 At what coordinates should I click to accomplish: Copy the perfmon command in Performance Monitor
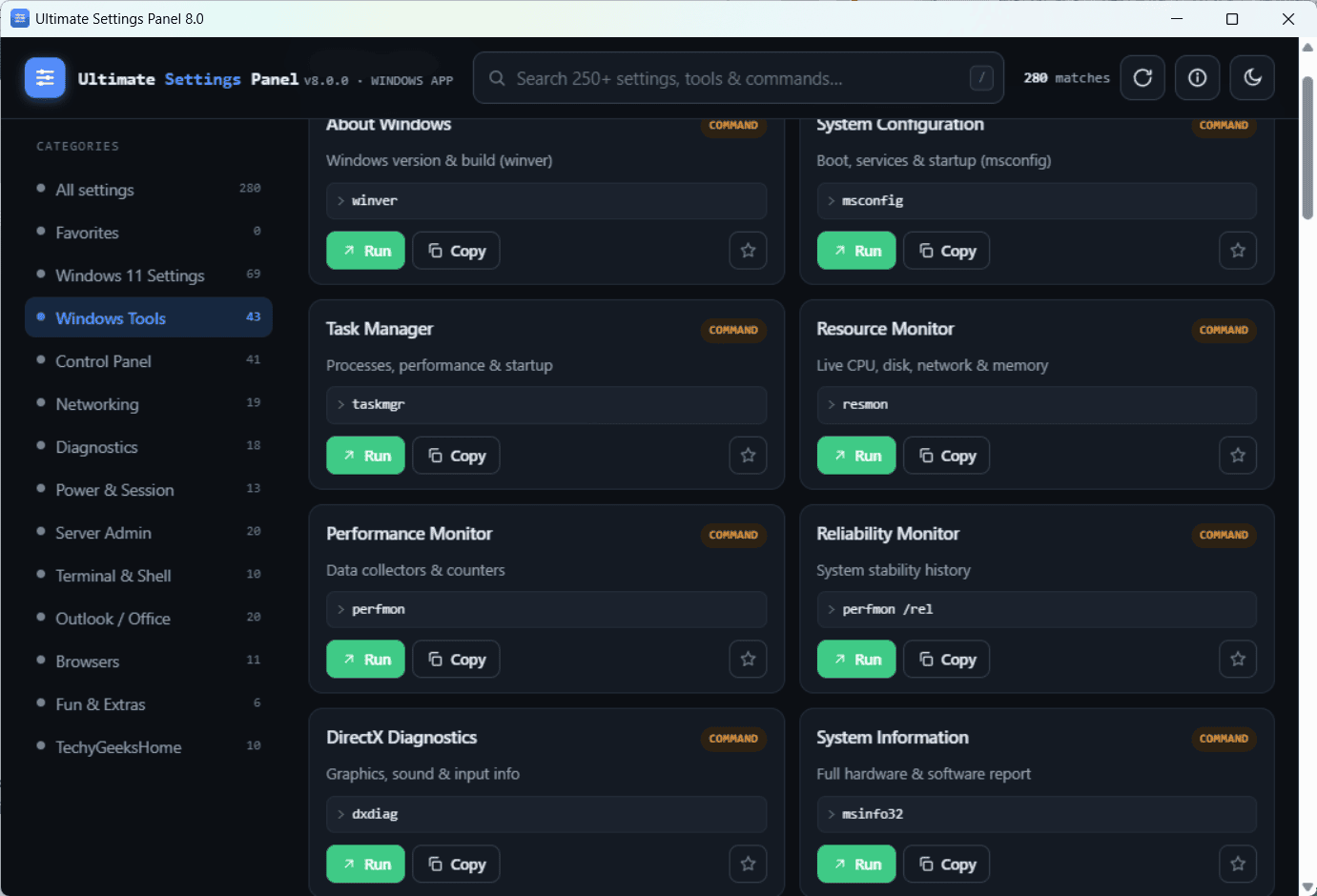click(457, 660)
